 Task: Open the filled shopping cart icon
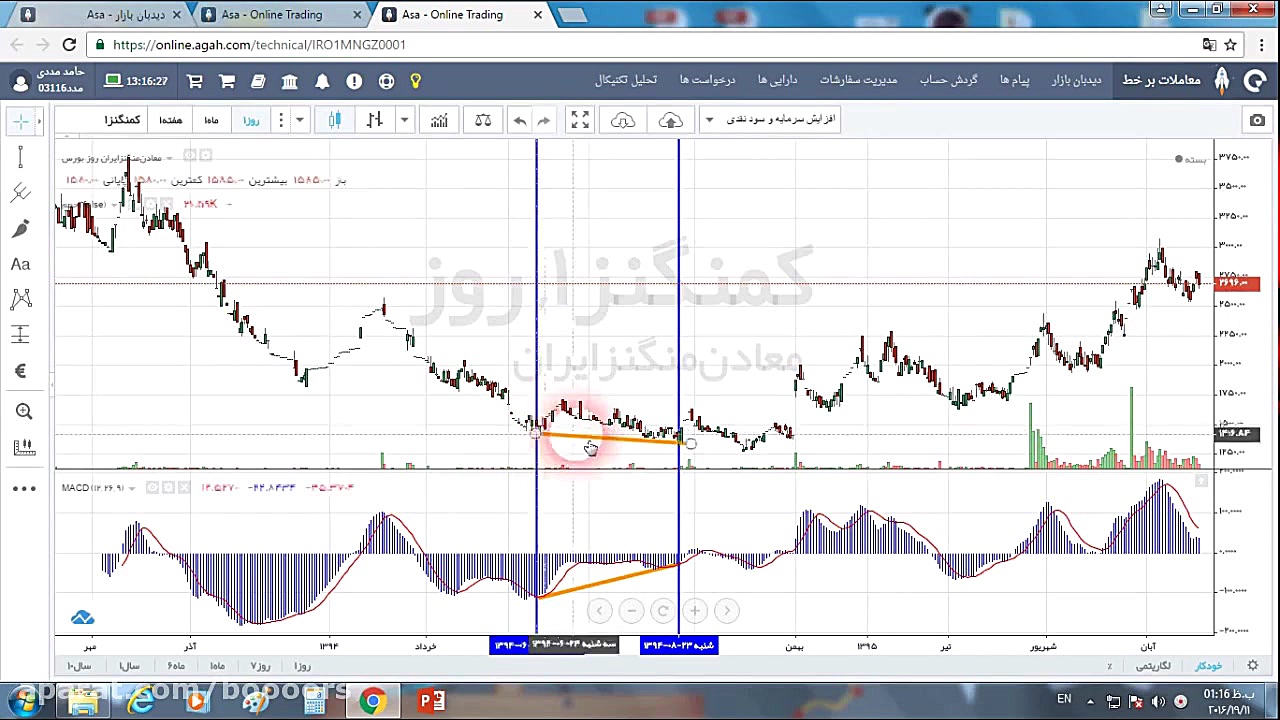pyautogui.click(x=227, y=81)
